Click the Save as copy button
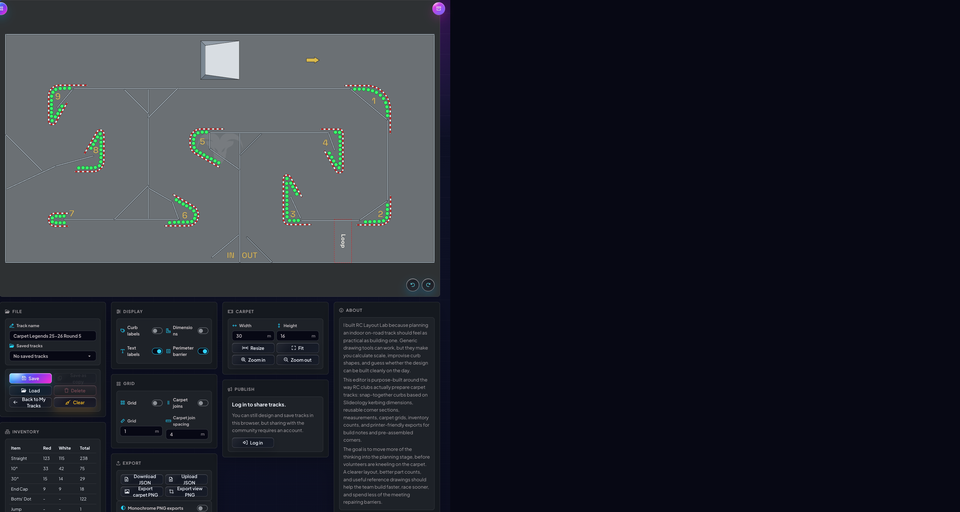Screen dimensions: 960x512 click(x=75, y=378)
